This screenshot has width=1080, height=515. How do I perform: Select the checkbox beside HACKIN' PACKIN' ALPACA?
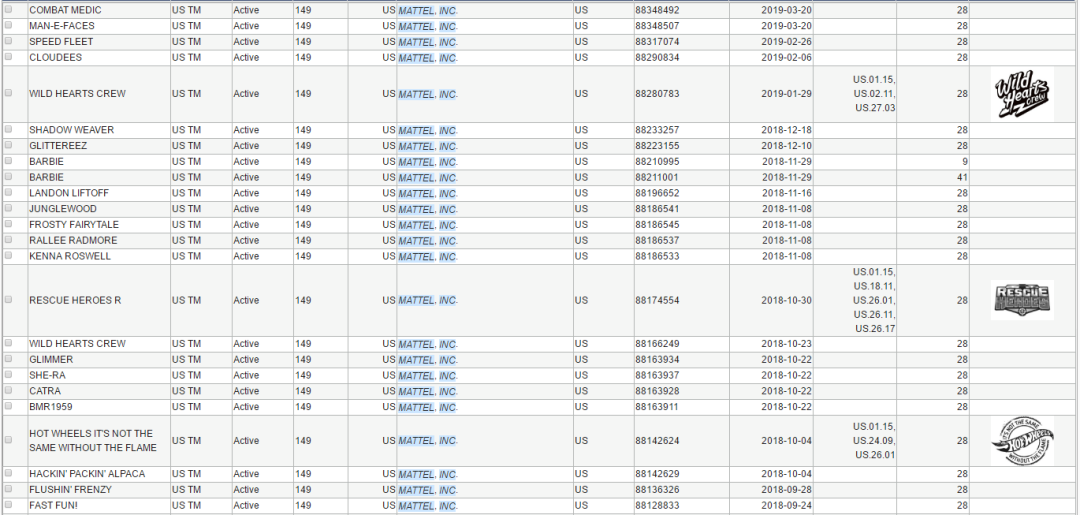click(x=8, y=474)
